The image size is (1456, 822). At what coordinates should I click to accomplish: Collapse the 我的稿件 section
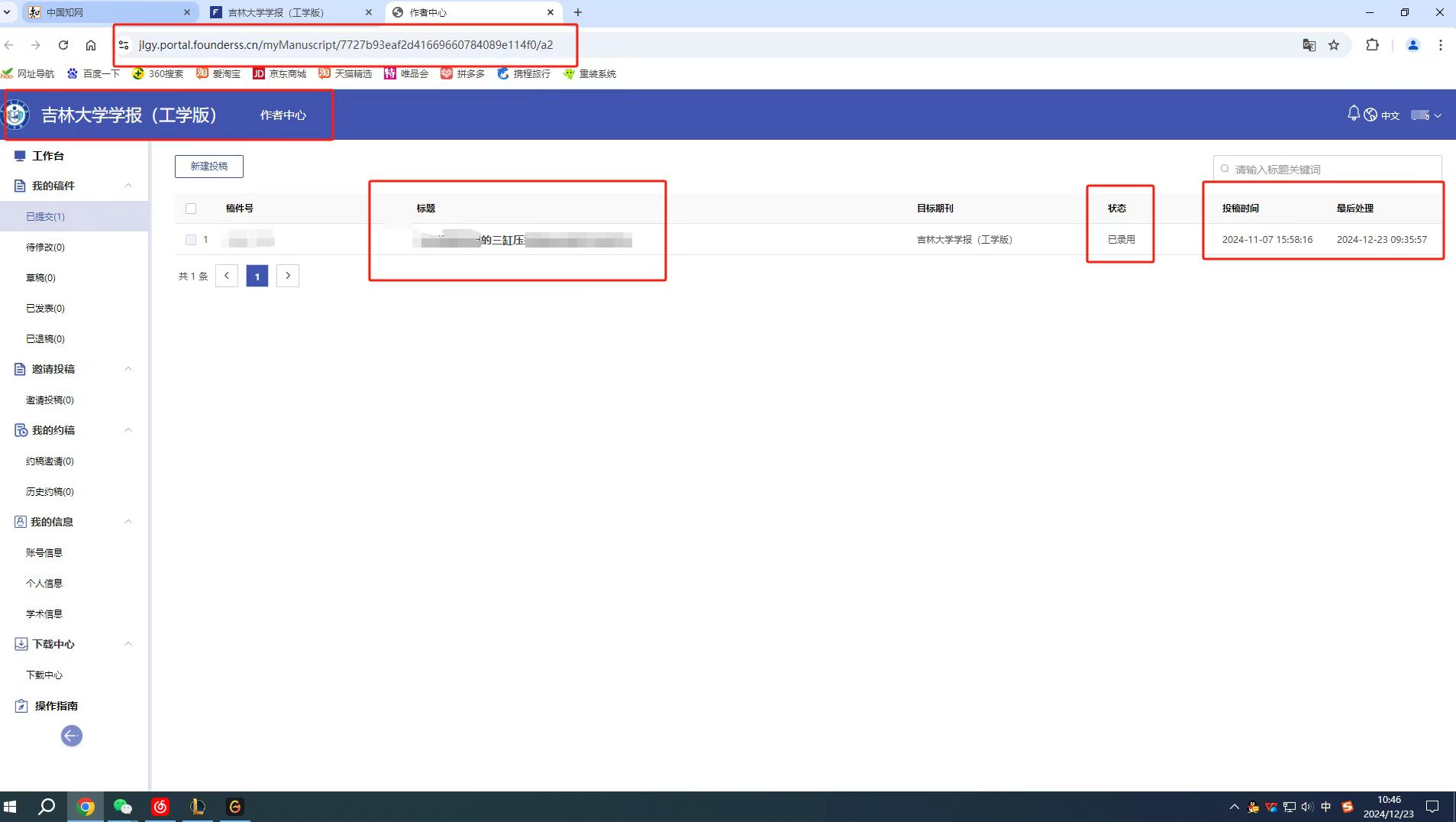pos(128,186)
